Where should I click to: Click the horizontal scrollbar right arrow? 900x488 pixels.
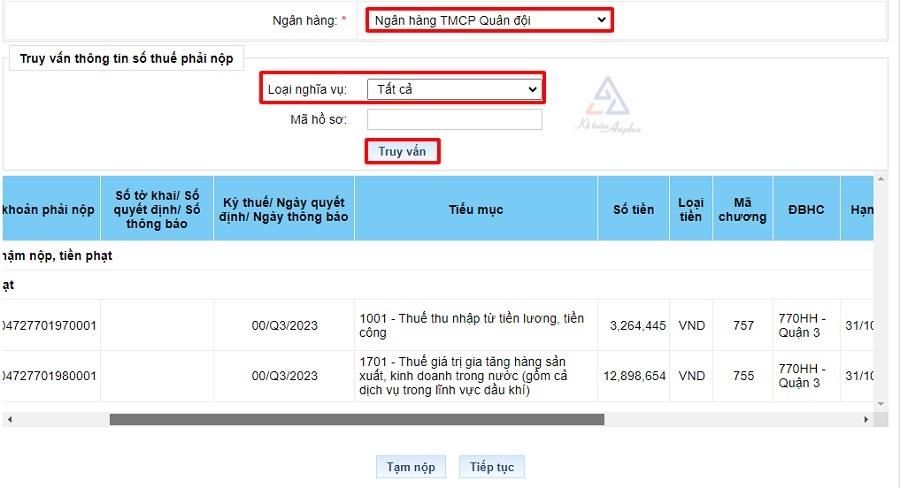point(866,420)
